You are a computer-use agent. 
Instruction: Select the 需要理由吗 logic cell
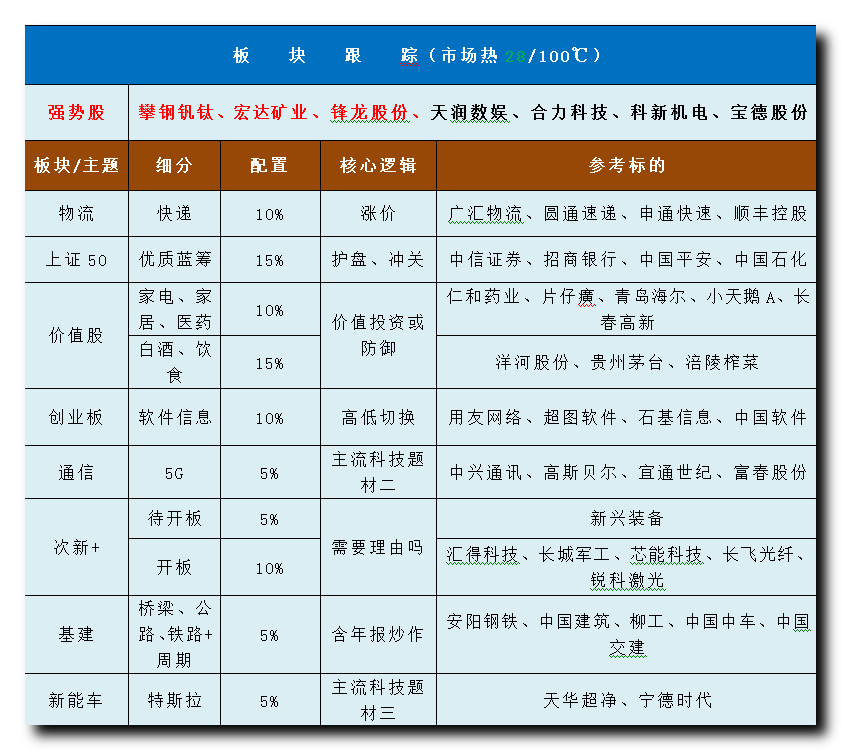click(x=378, y=548)
